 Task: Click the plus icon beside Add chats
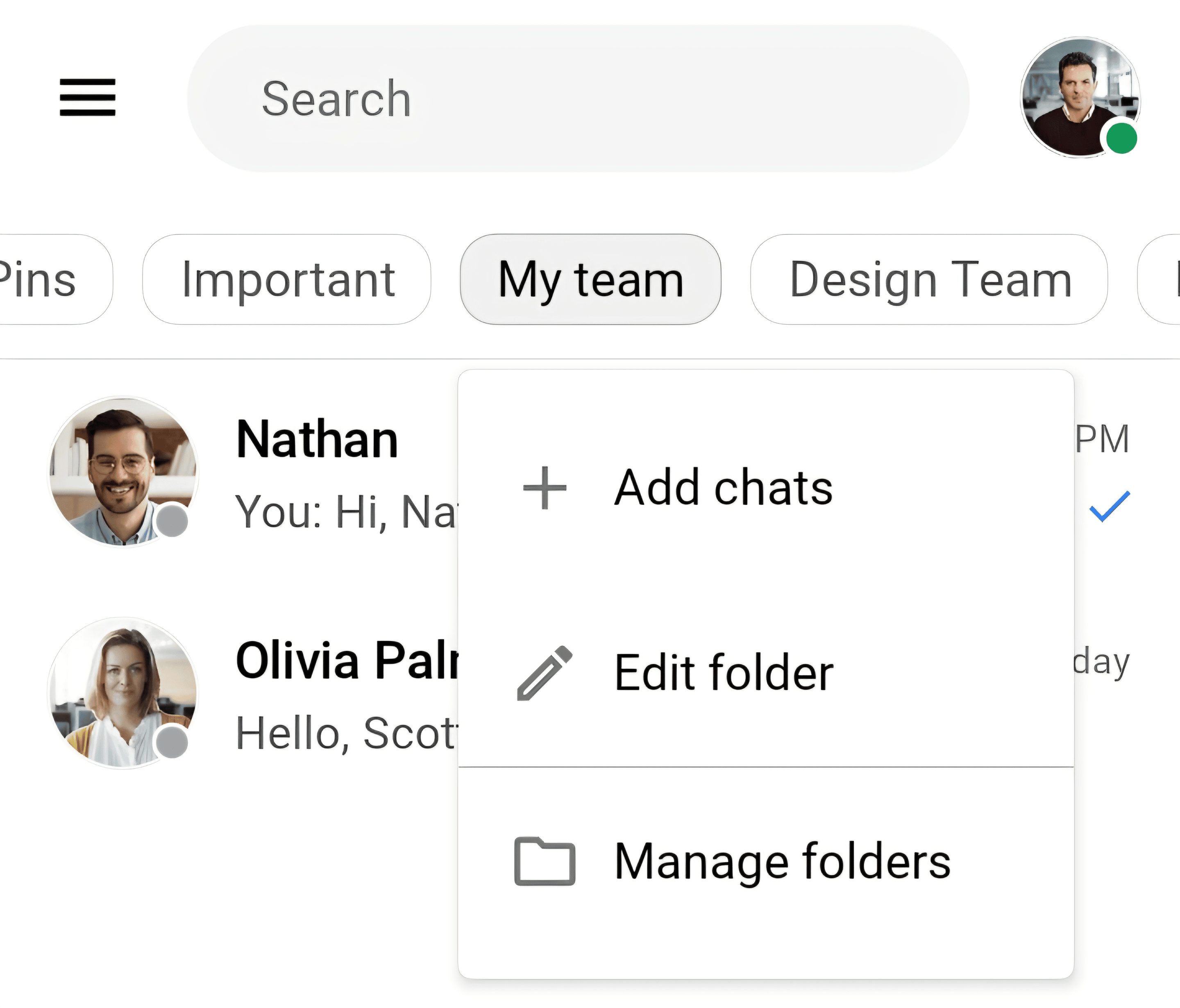(x=545, y=488)
